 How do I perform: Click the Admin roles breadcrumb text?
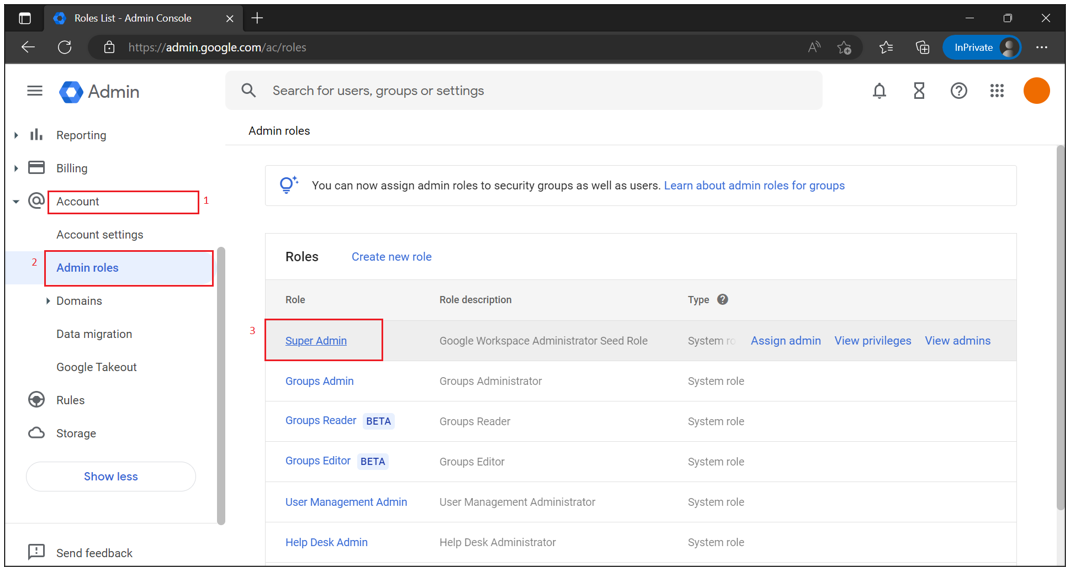click(279, 131)
